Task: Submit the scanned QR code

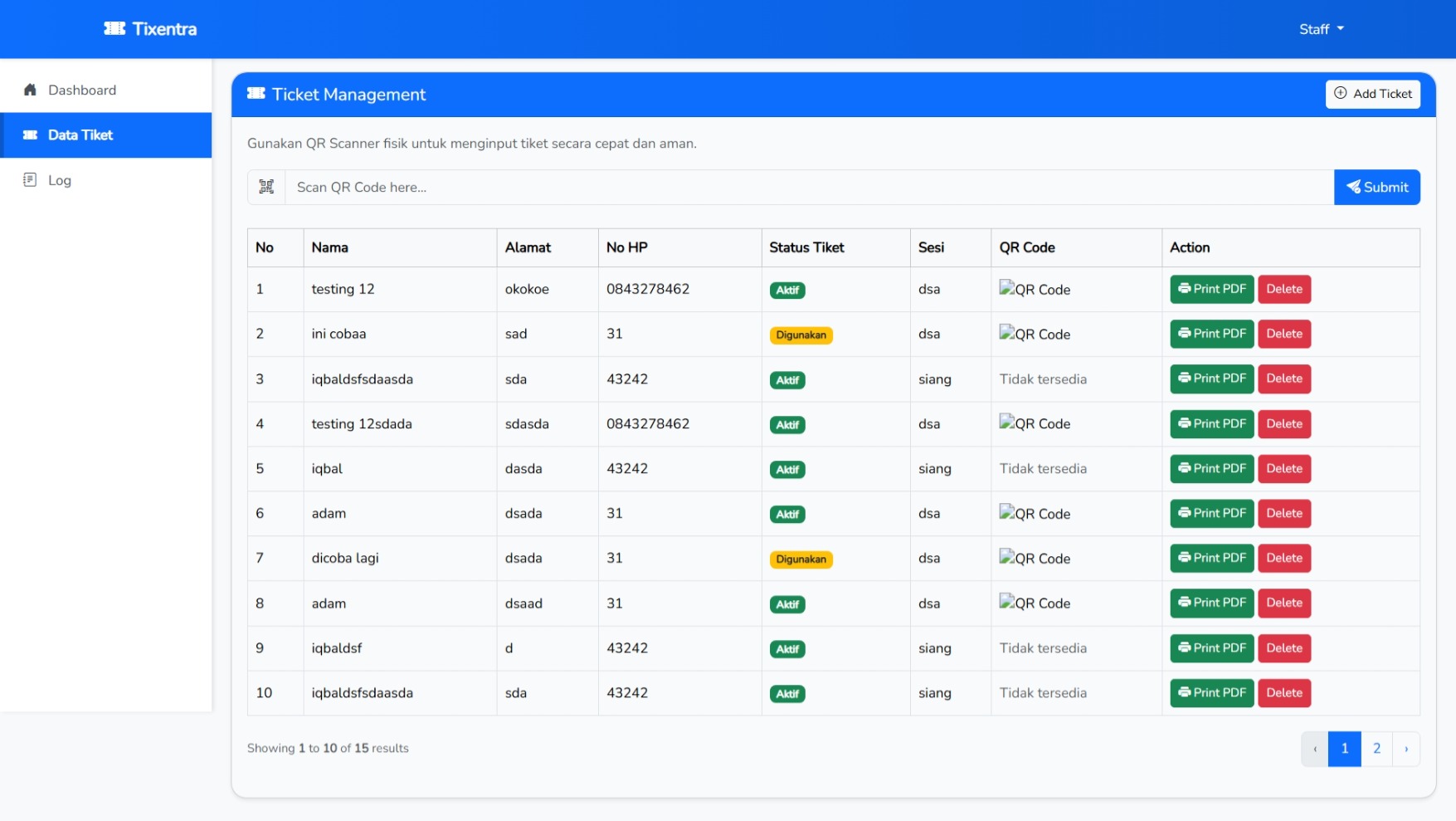Action: pos(1376,187)
